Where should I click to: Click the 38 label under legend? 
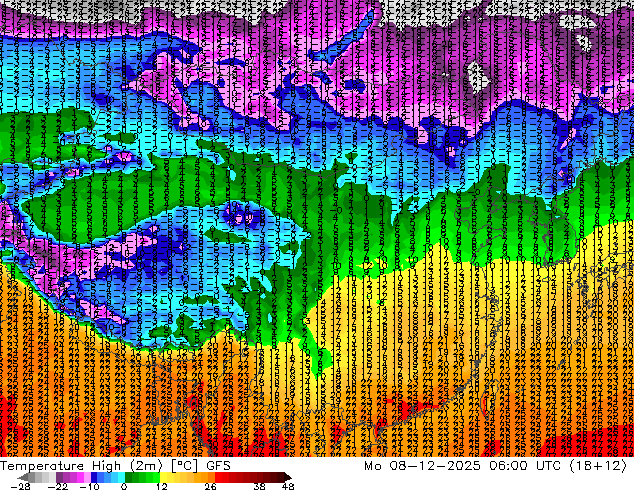260,486
